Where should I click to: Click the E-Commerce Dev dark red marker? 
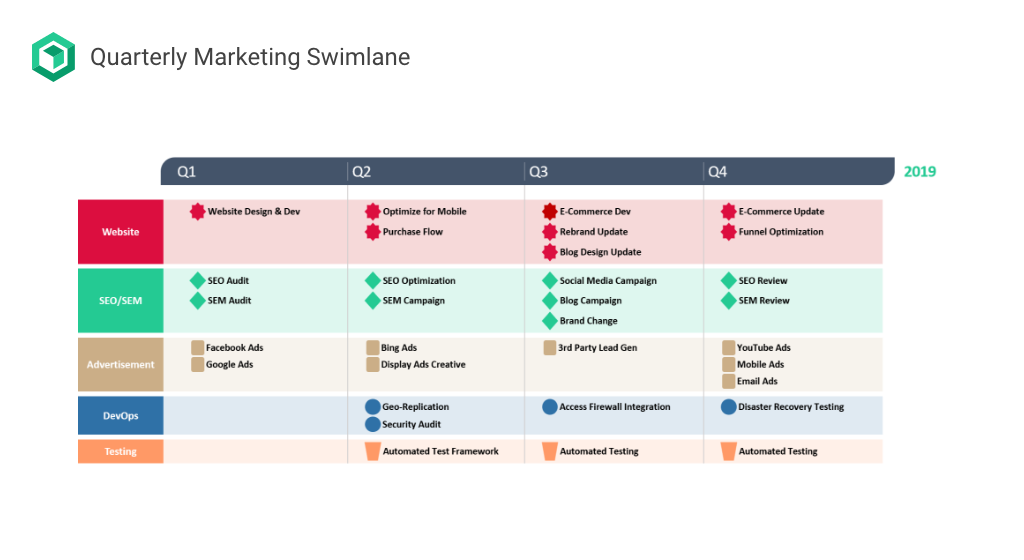tap(550, 212)
